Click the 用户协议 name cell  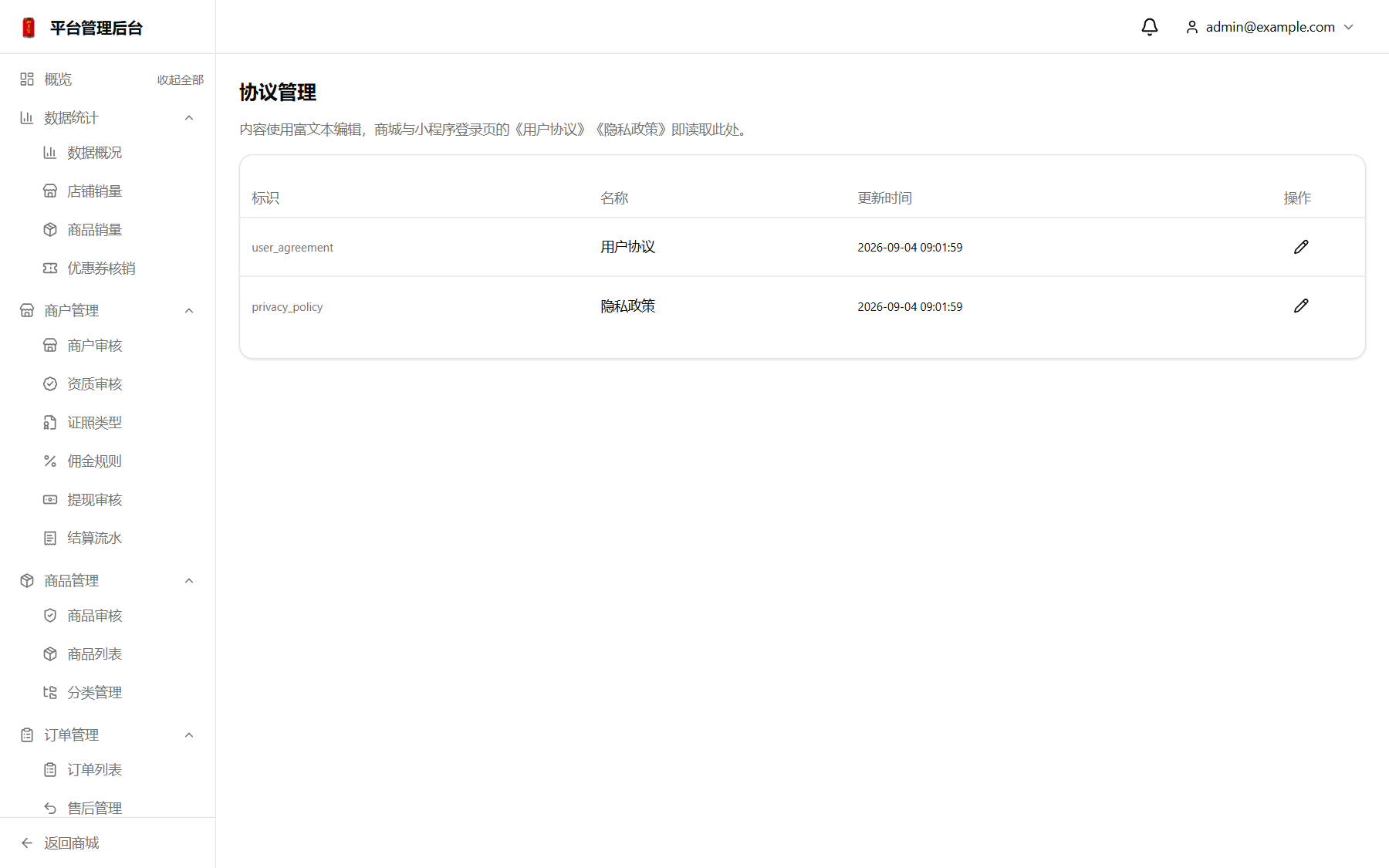point(628,247)
